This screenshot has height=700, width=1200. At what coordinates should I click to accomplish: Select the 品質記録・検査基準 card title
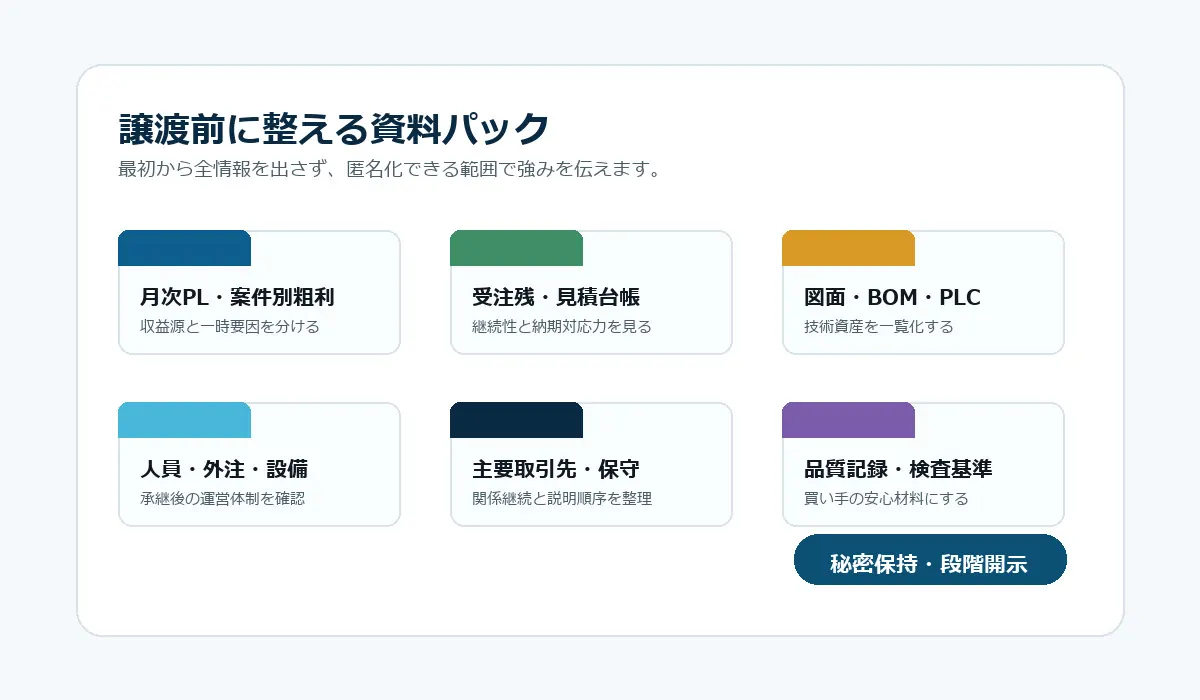(x=898, y=469)
